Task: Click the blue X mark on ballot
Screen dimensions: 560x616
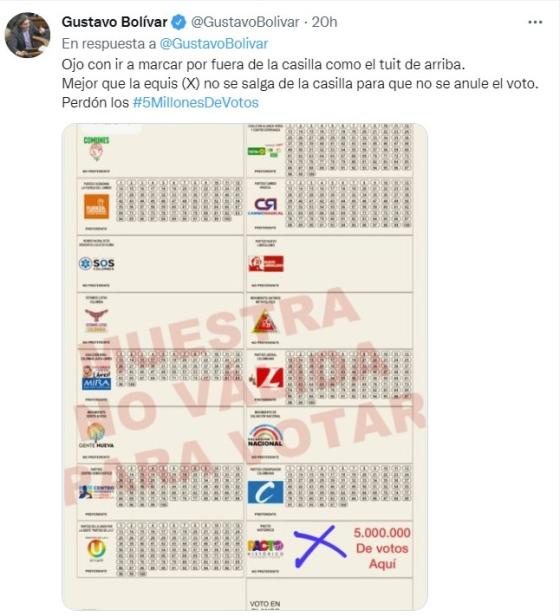Action: [x=320, y=546]
